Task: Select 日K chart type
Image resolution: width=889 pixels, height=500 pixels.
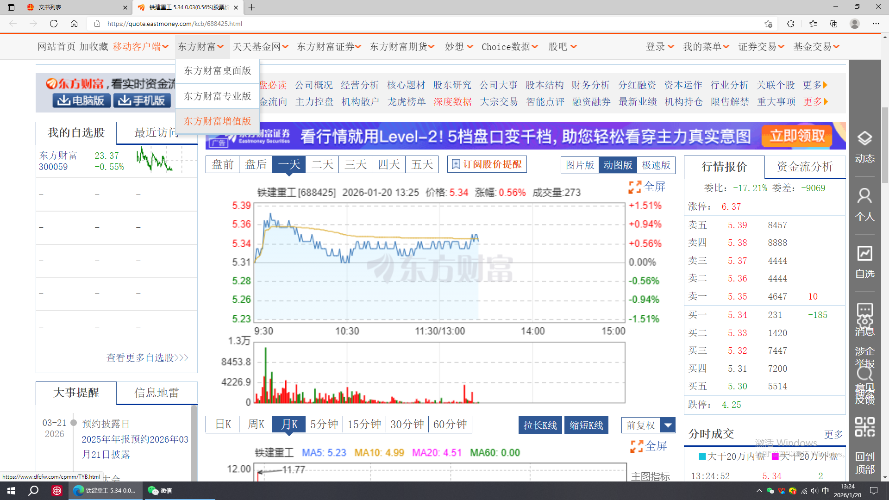Action: [223, 424]
